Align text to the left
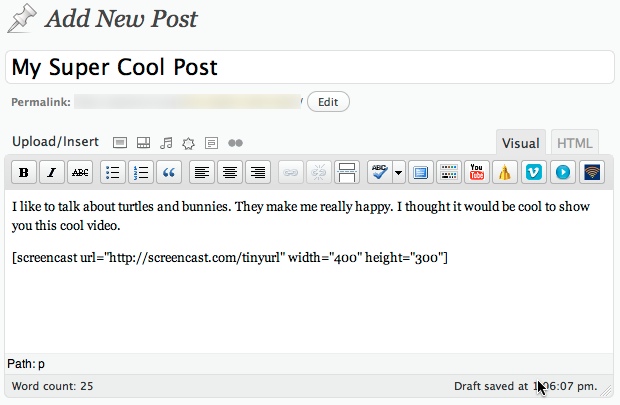 (203, 172)
